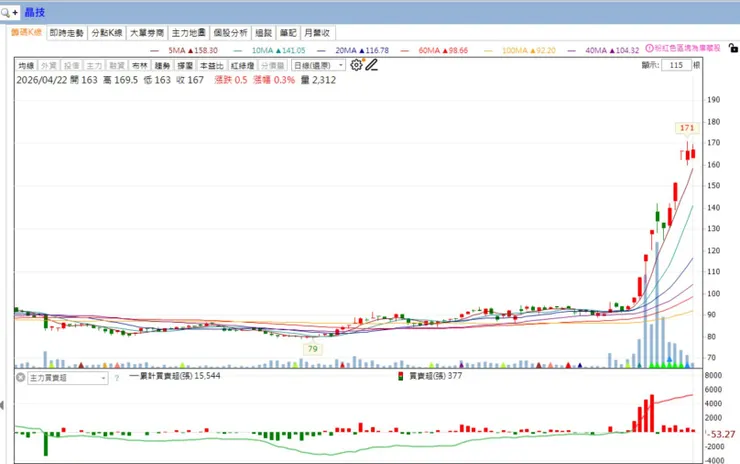
Task: Click the 晶技 stock name title
Action: (34, 12)
